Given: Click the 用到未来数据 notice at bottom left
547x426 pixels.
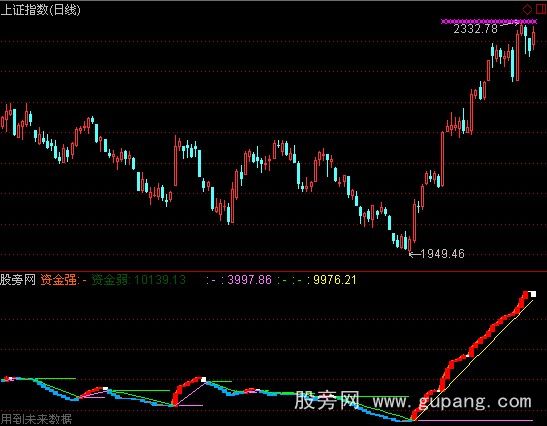Looking at the screenshot, I should pyautogui.click(x=36, y=419).
